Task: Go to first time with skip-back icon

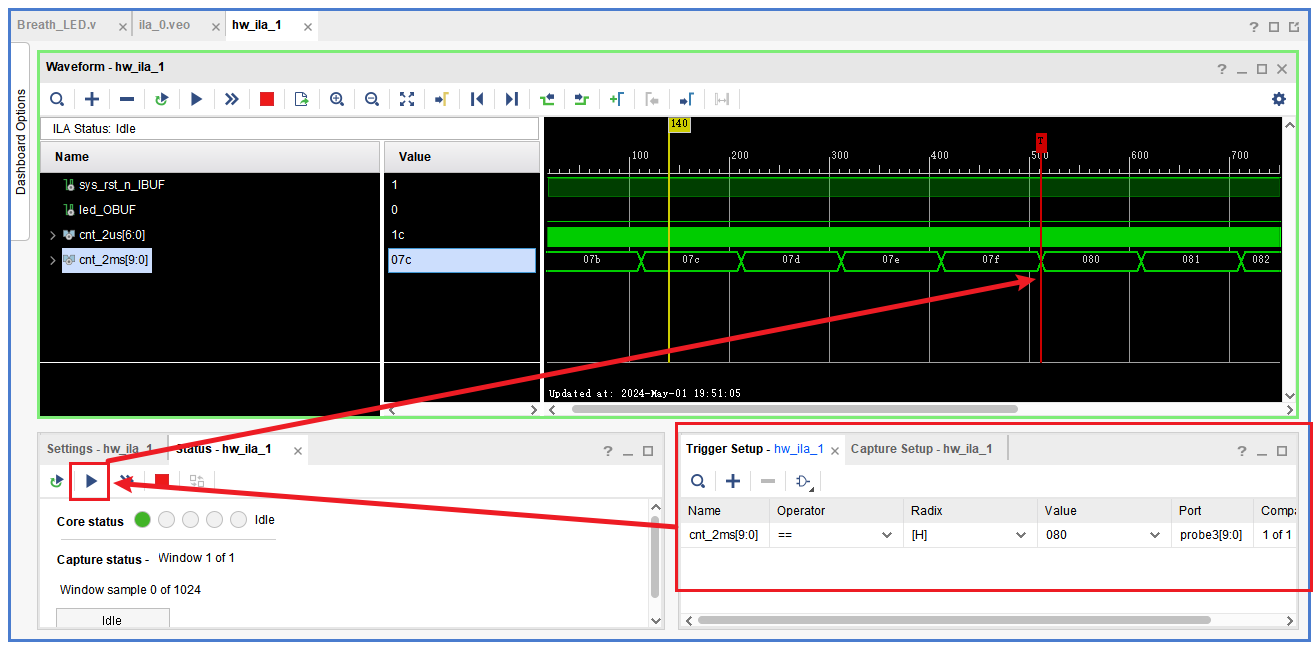Action: point(477,99)
